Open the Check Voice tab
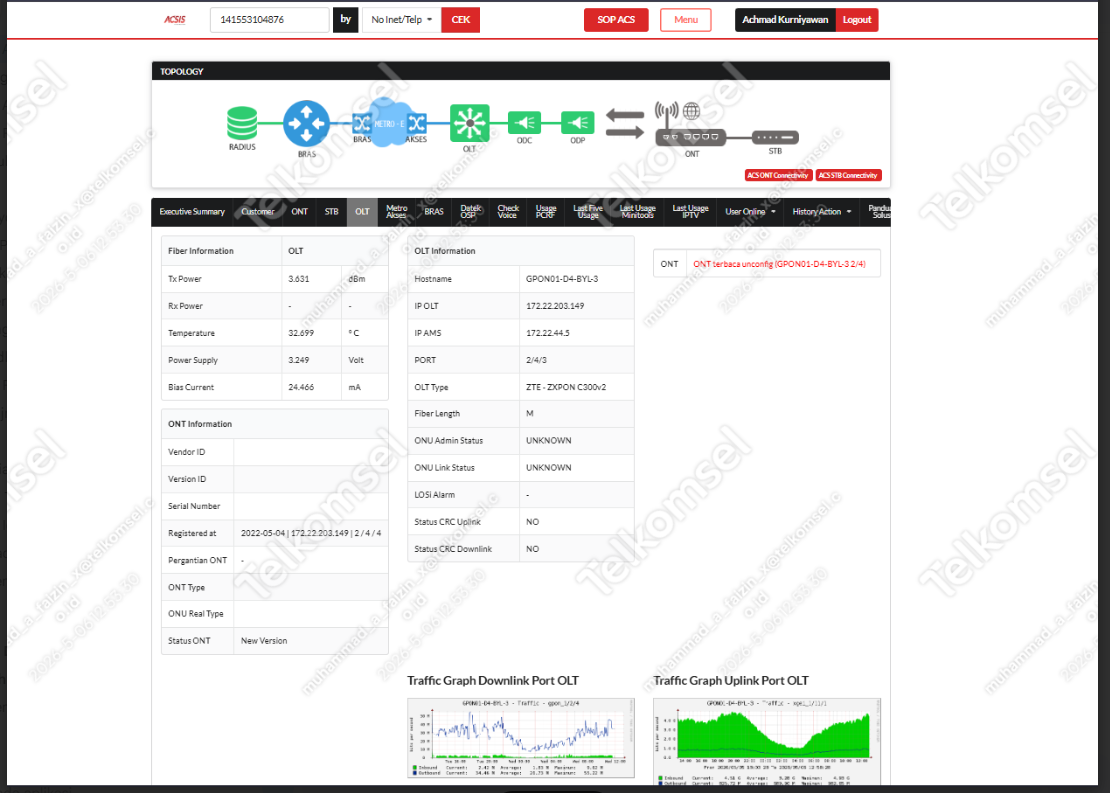 (508, 212)
